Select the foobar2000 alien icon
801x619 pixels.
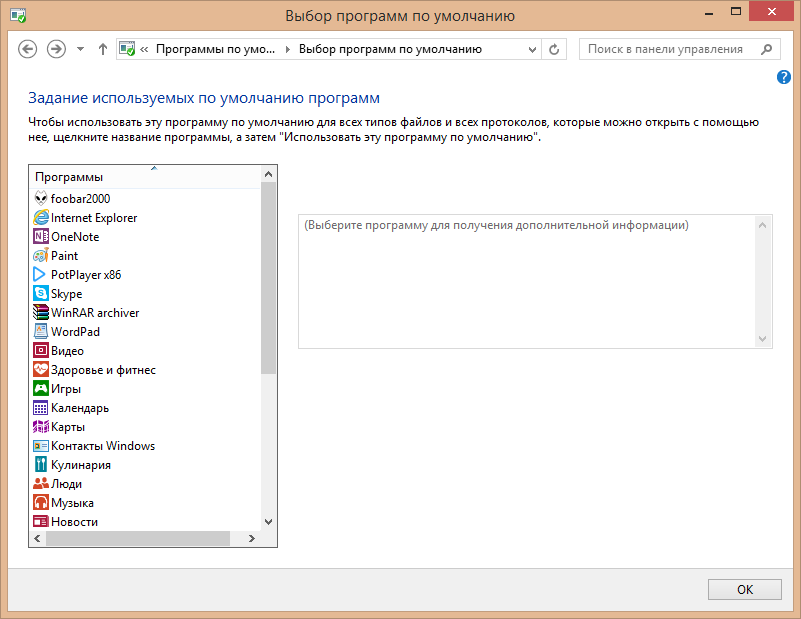click(x=41, y=199)
